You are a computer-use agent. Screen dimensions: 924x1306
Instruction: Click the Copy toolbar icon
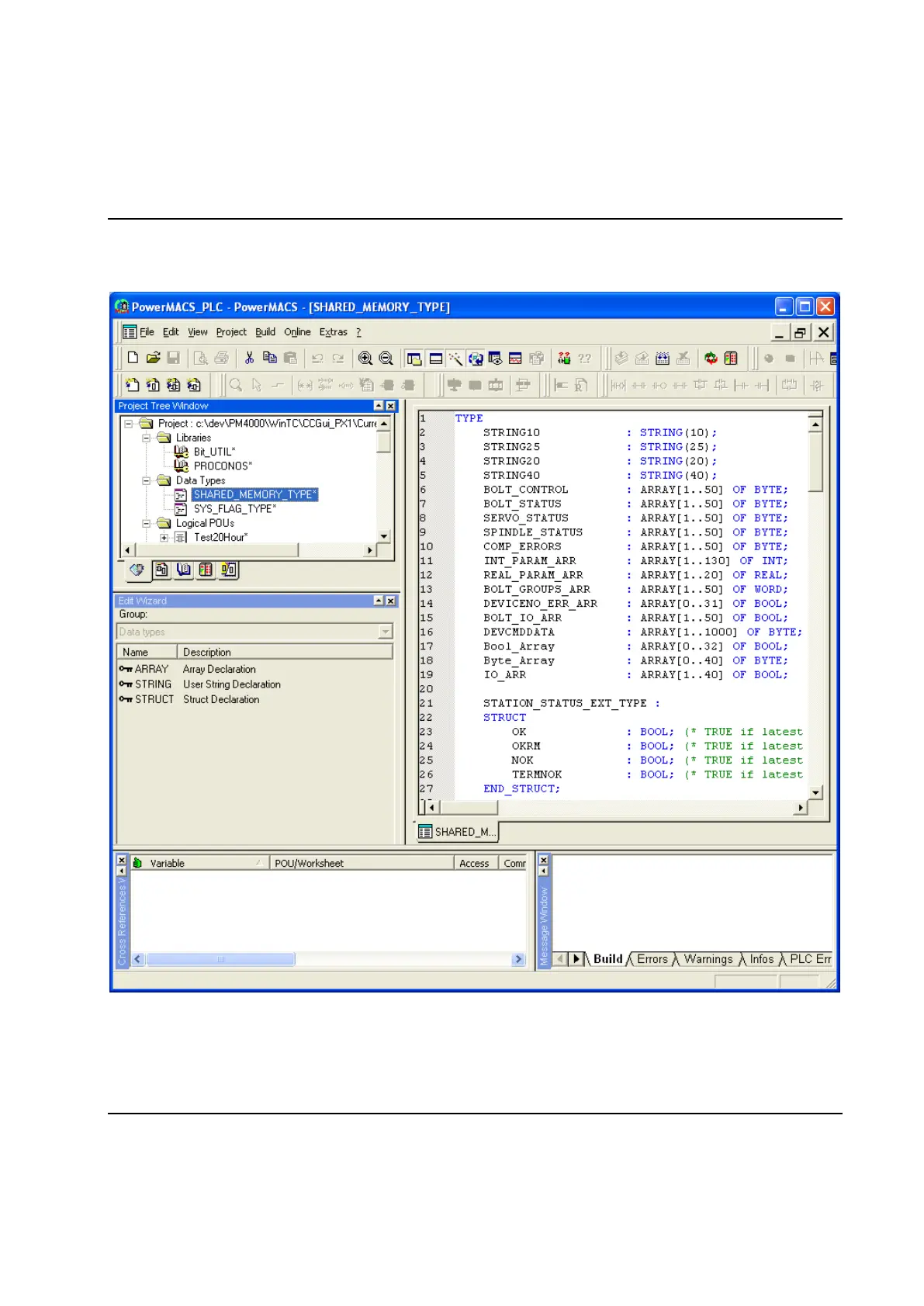(269, 358)
